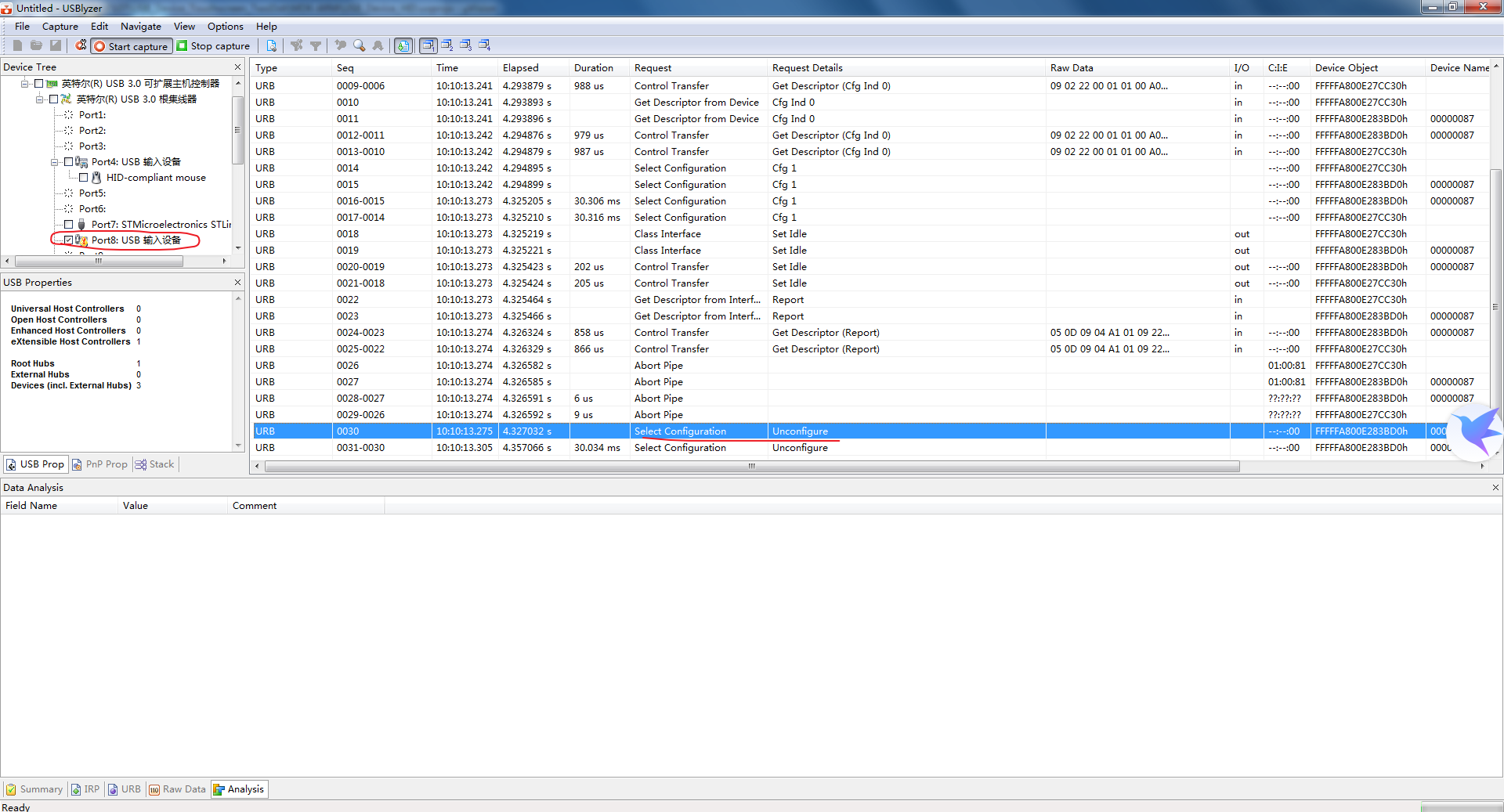Screen dimensions: 1504x812
Task: Switch to the Raw Data tab
Action: (x=176, y=789)
